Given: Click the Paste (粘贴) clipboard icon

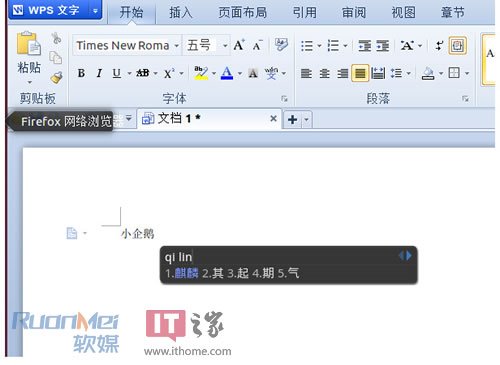Looking at the screenshot, I should click(29, 44).
